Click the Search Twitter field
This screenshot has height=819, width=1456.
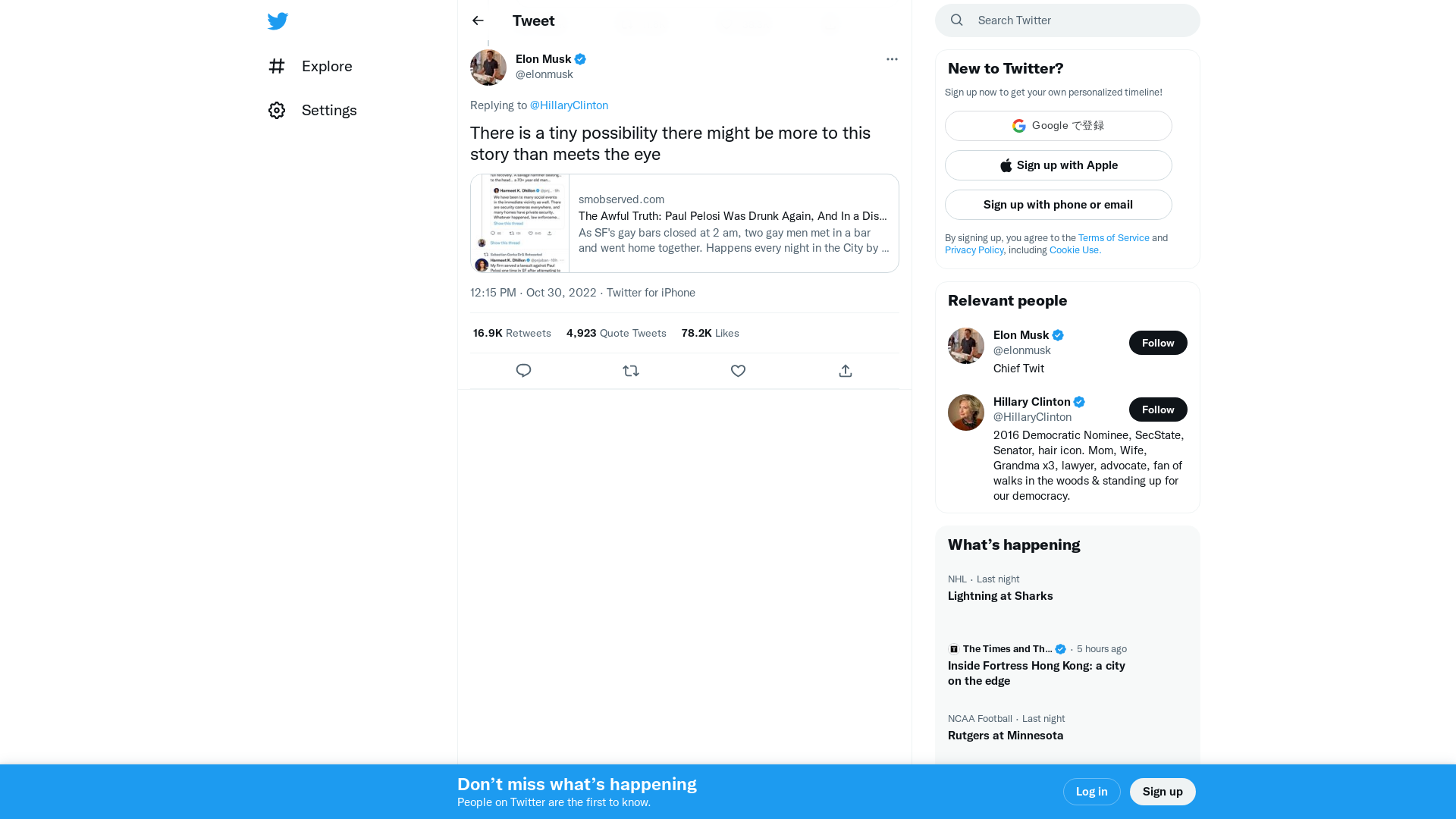(x=1077, y=20)
